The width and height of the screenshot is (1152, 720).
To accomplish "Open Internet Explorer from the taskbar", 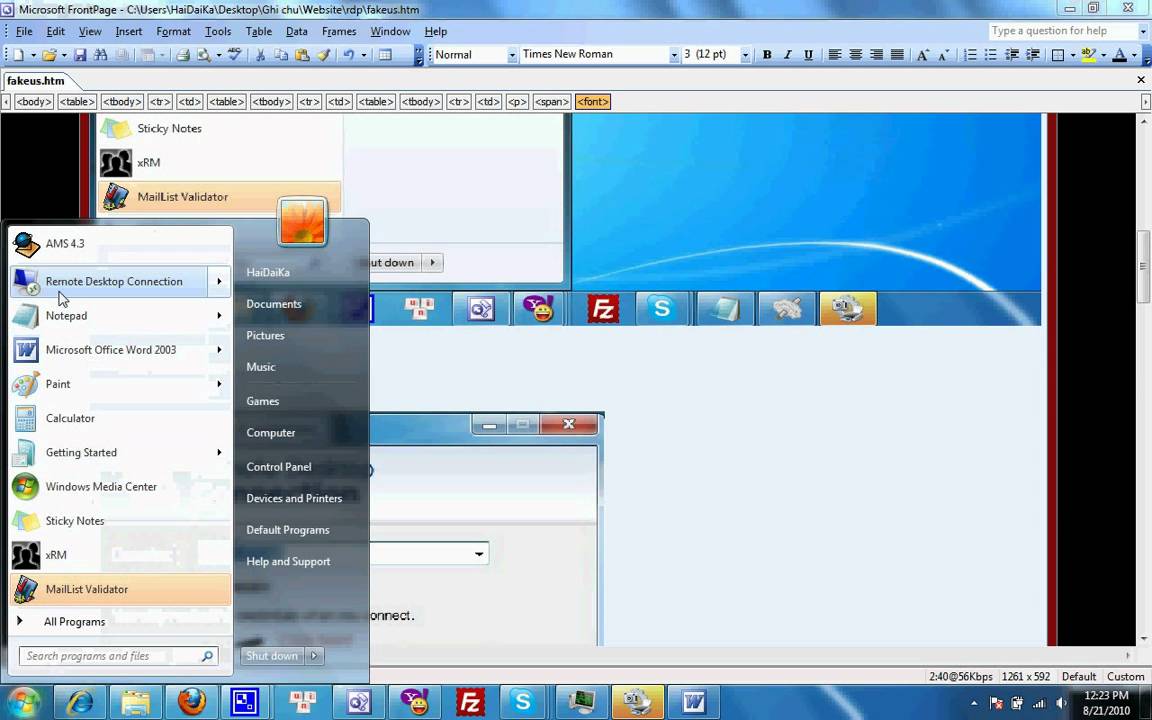I will pyautogui.click(x=80, y=702).
